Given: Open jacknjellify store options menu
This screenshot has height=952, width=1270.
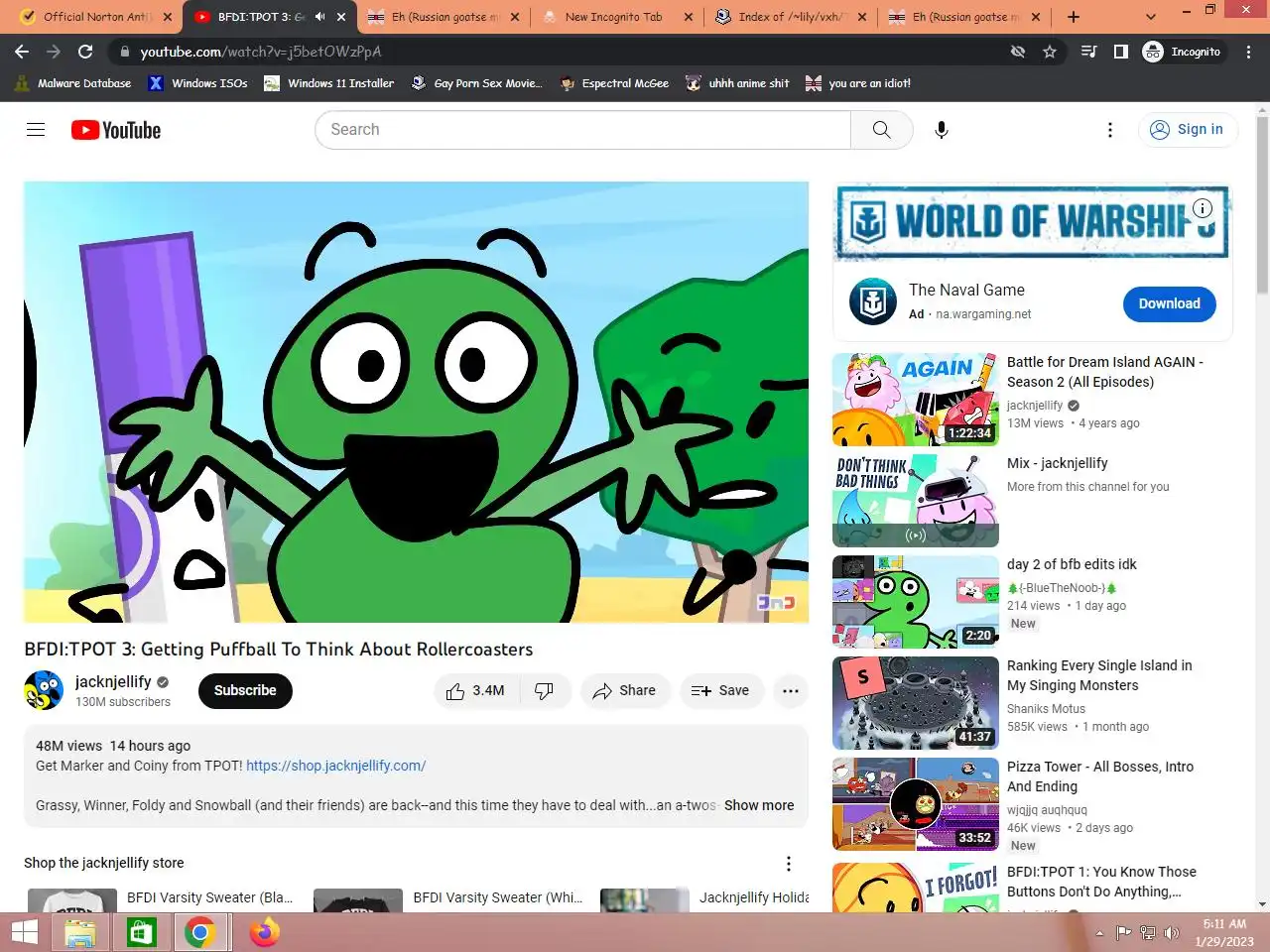Looking at the screenshot, I should [x=789, y=864].
